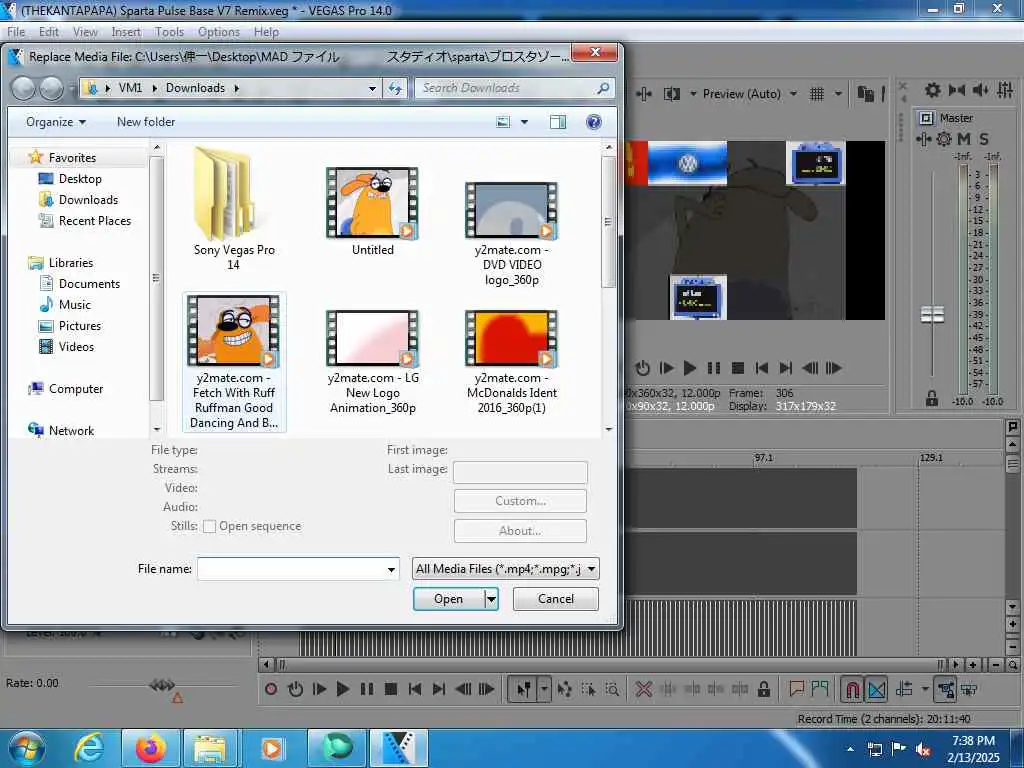Toggle Automatic Crossfades icon
Screen dimensions: 1024x768
coord(876,689)
